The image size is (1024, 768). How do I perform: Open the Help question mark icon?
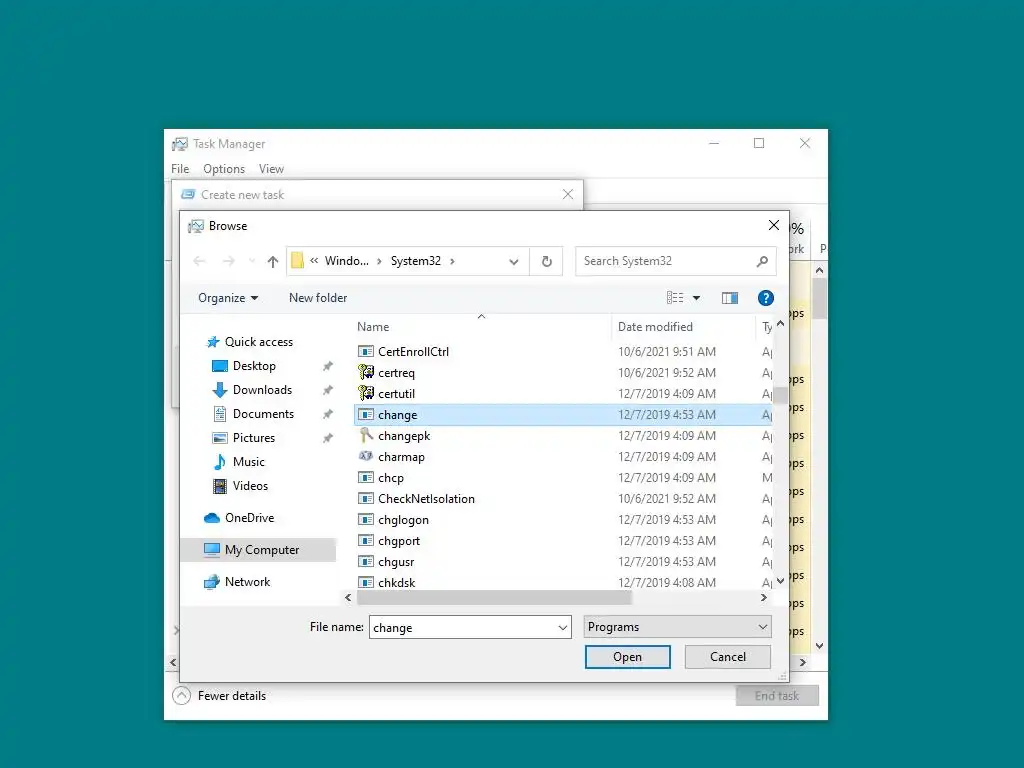pos(765,298)
